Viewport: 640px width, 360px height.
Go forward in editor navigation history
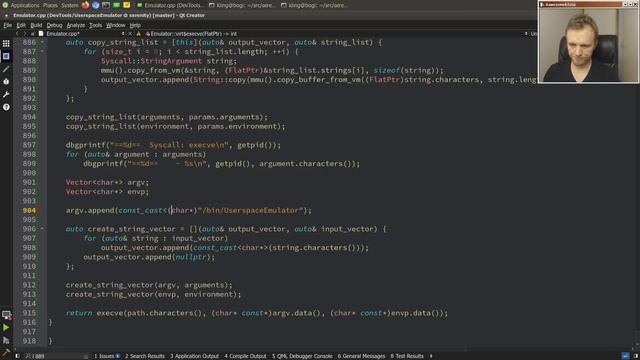coord(25,33)
